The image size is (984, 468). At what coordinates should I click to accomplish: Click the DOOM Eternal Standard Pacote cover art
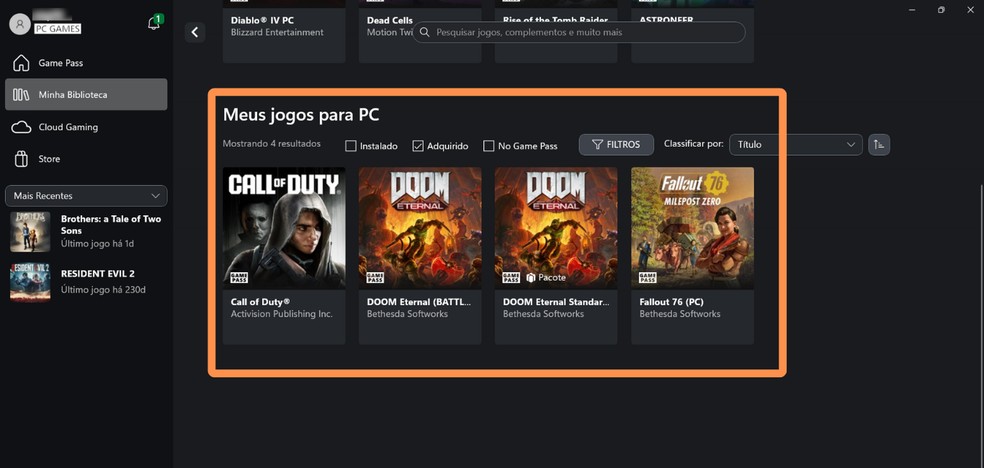[556, 228]
